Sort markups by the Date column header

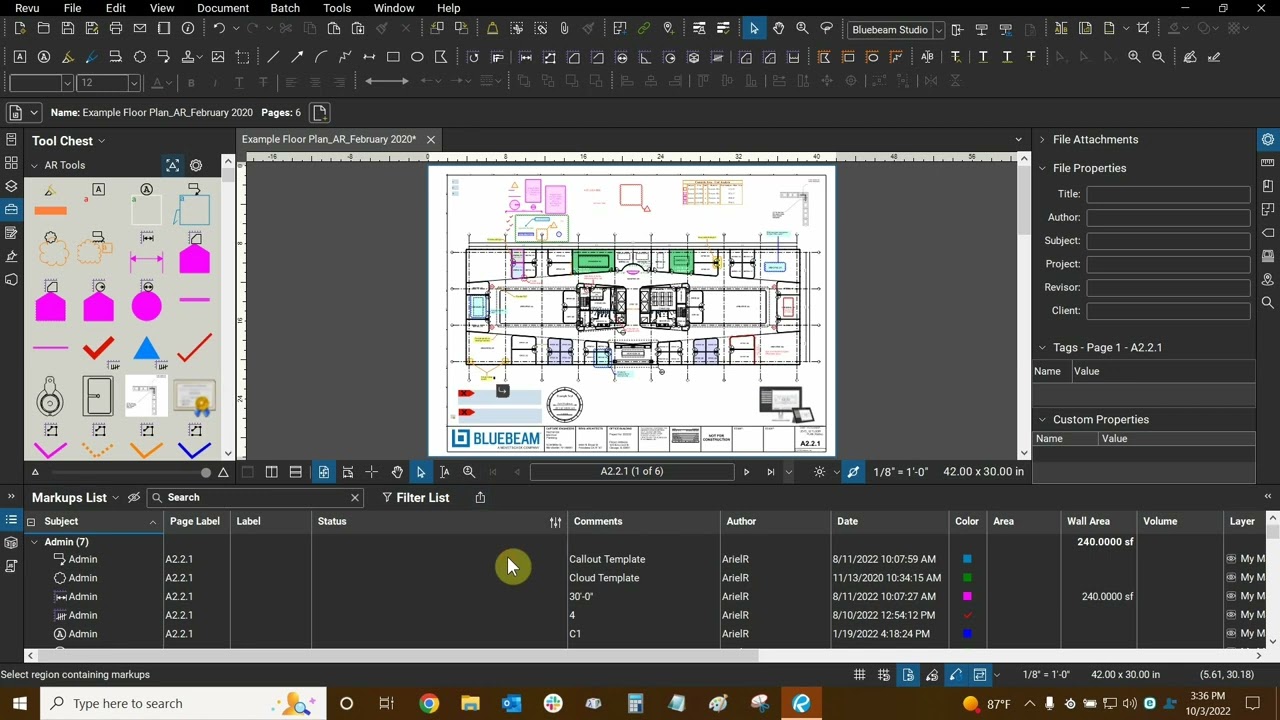(x=847, y=521)
